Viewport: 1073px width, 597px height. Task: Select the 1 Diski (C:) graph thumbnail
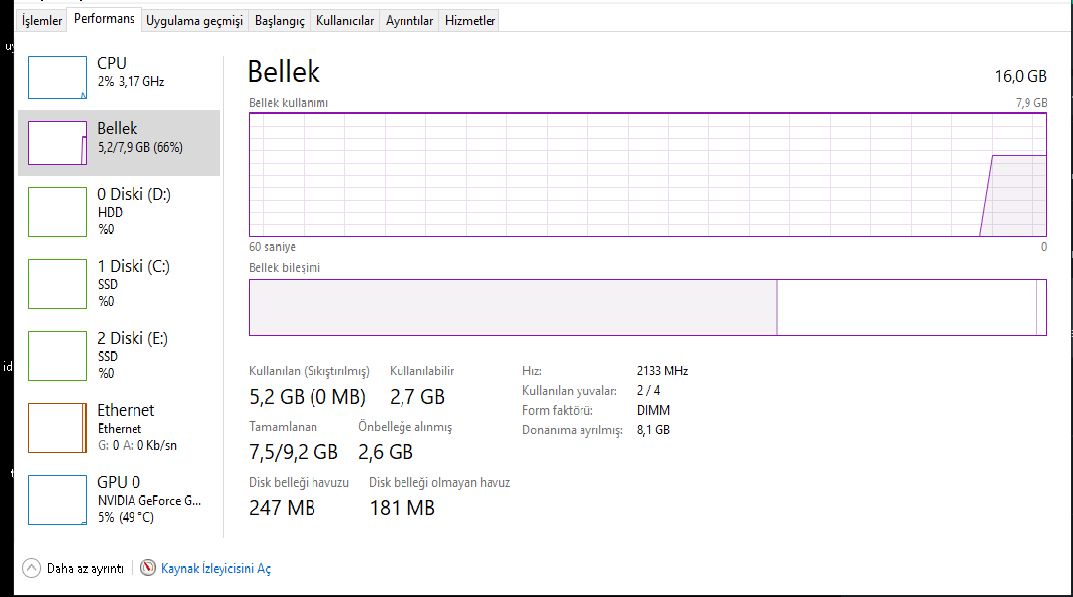[x=57, y=283]
